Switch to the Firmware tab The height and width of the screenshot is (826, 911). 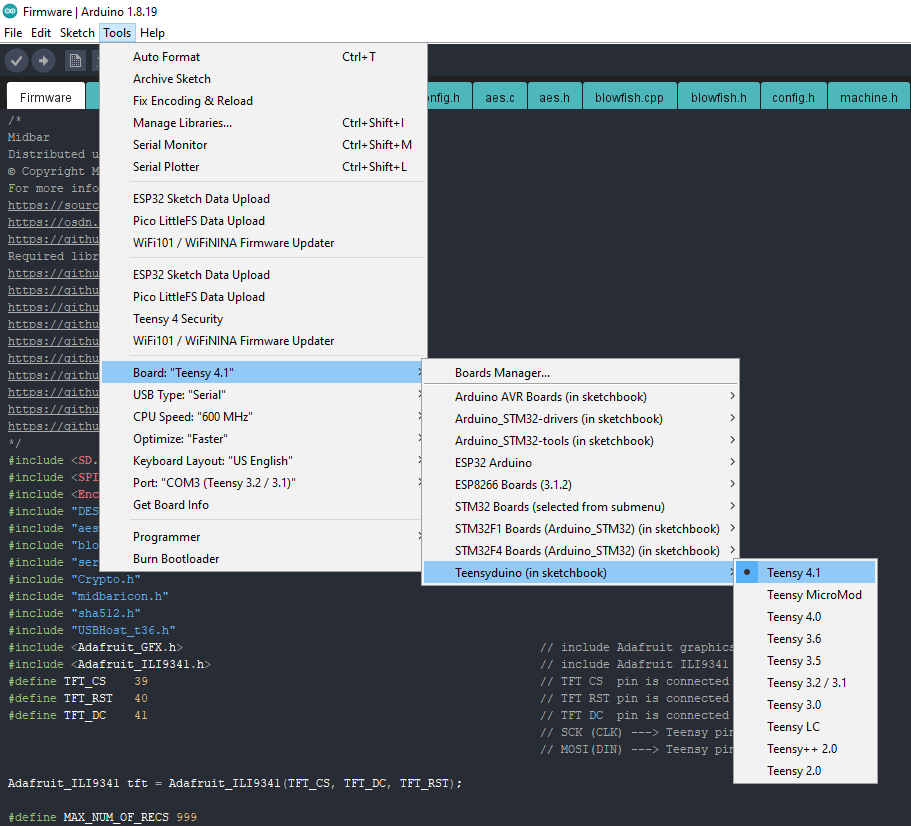click(46, 97)
